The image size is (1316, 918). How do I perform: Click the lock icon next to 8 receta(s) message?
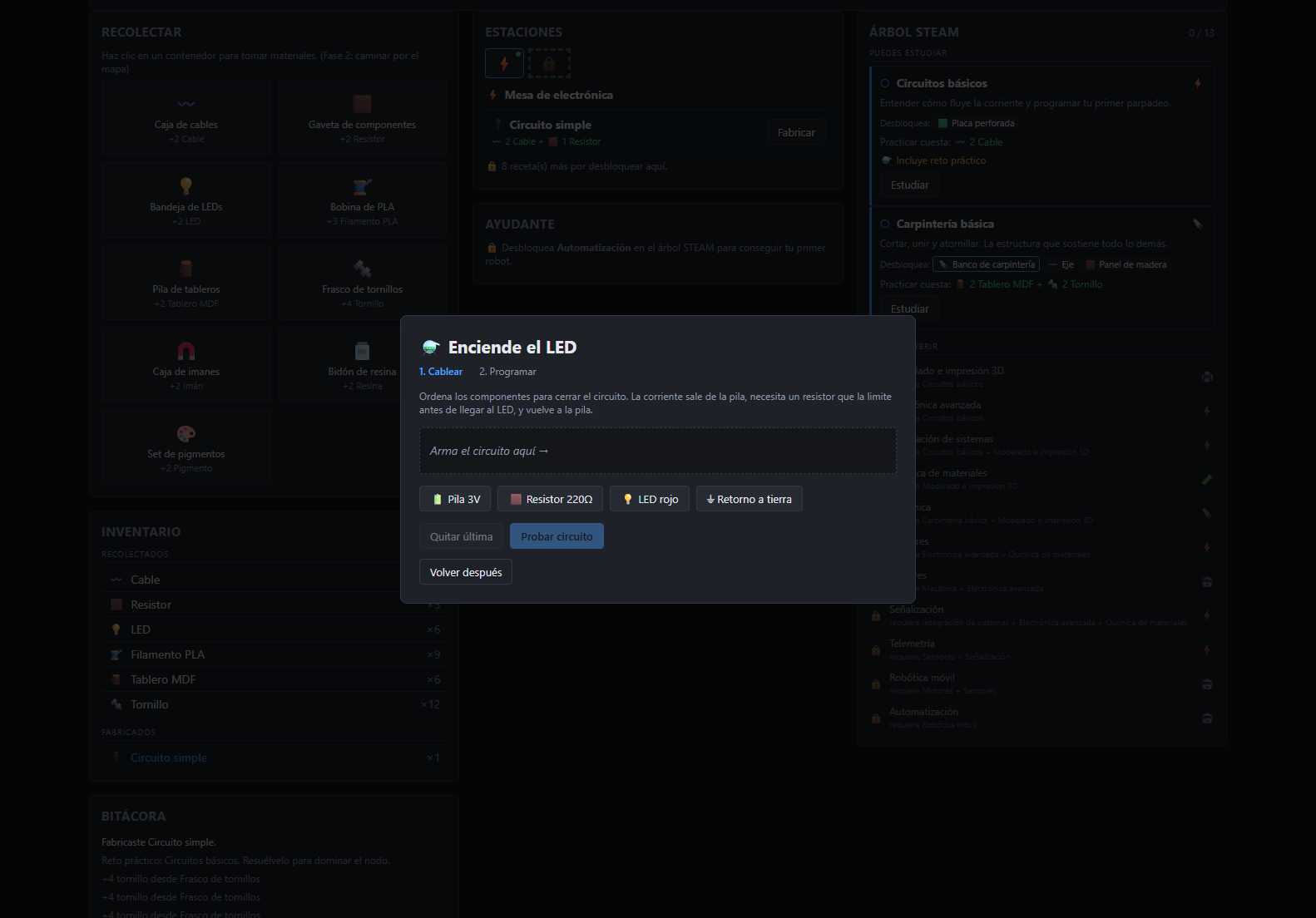[492, 166]
